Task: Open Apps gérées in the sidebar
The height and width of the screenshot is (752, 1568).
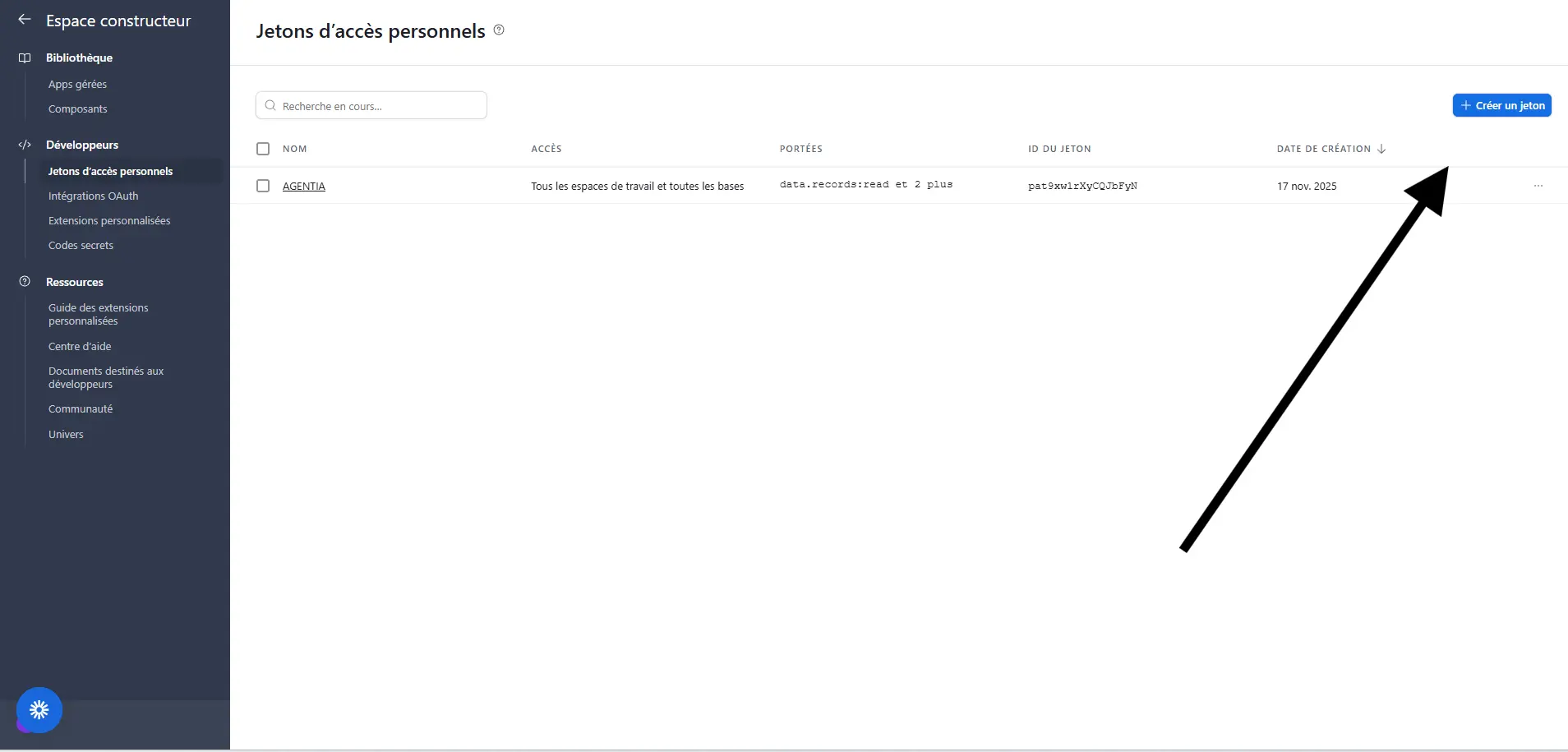Action: point(77,84)
